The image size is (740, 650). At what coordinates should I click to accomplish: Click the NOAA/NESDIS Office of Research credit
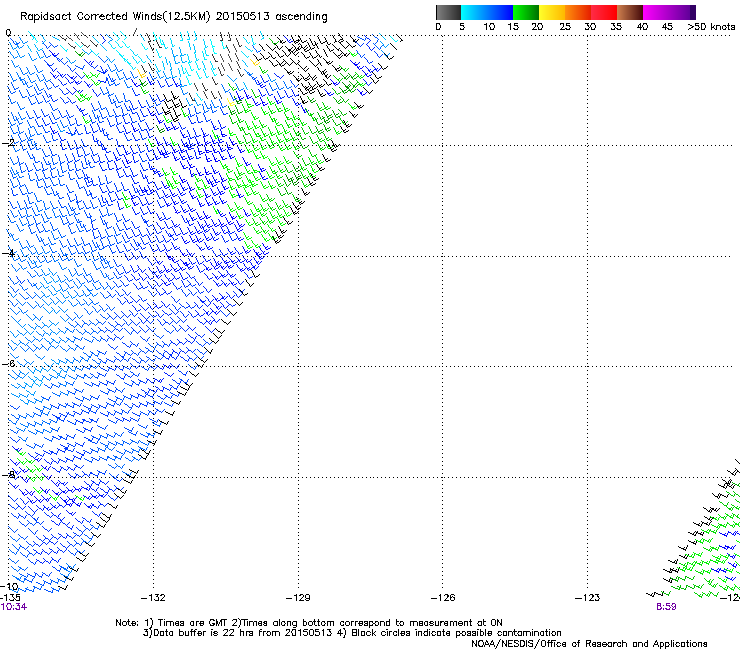point(589,644)
